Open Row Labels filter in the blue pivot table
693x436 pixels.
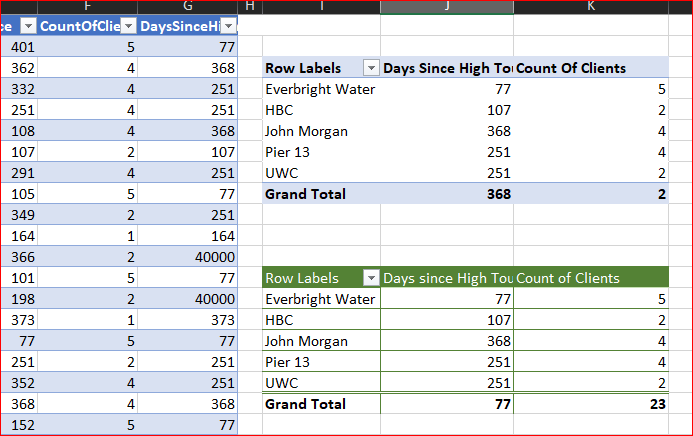371,68
